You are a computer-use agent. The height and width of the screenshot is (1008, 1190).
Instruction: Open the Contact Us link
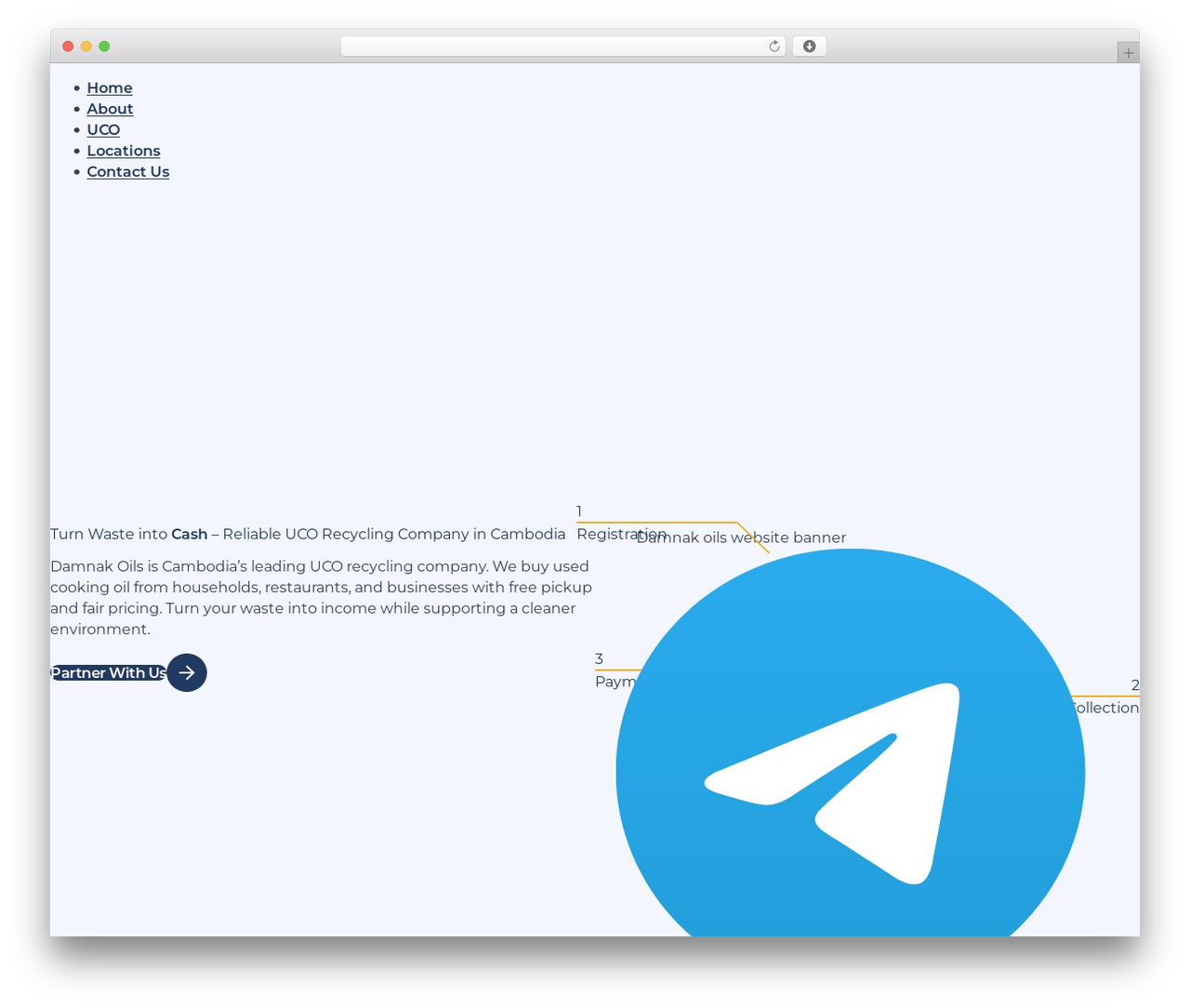pyautogui.click(x=128, y=171)
